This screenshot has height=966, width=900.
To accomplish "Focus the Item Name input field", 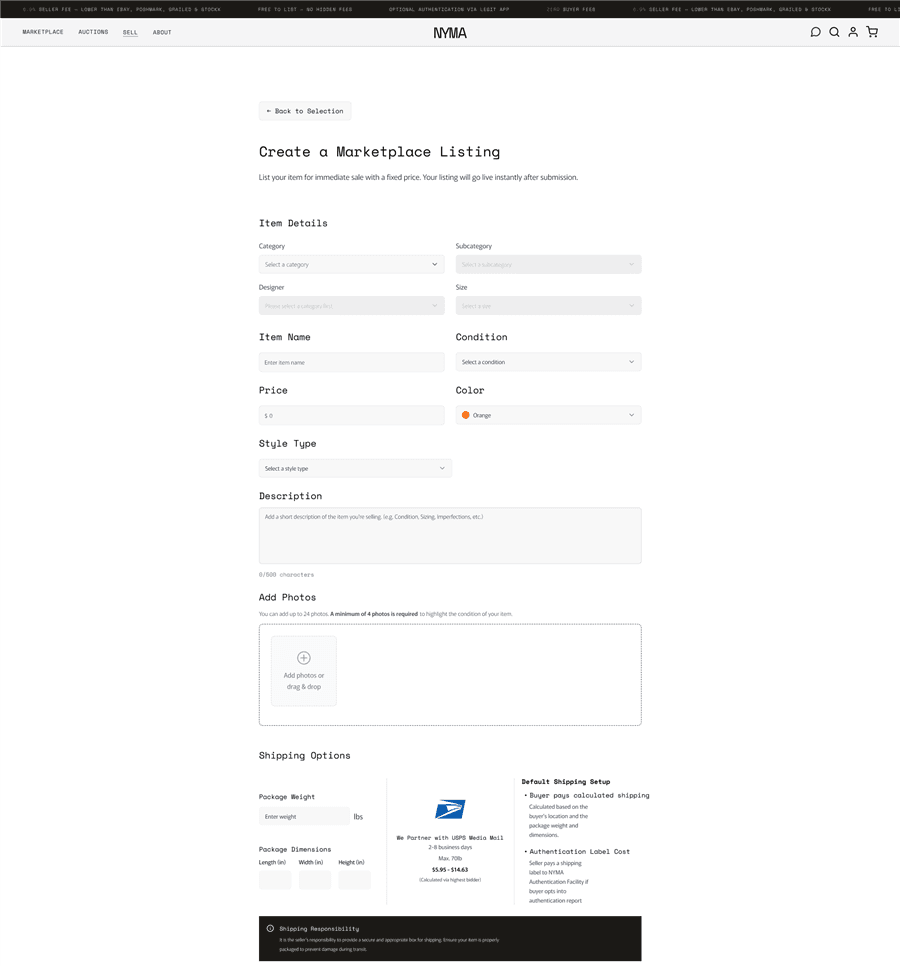I will (x=351, y=362).
